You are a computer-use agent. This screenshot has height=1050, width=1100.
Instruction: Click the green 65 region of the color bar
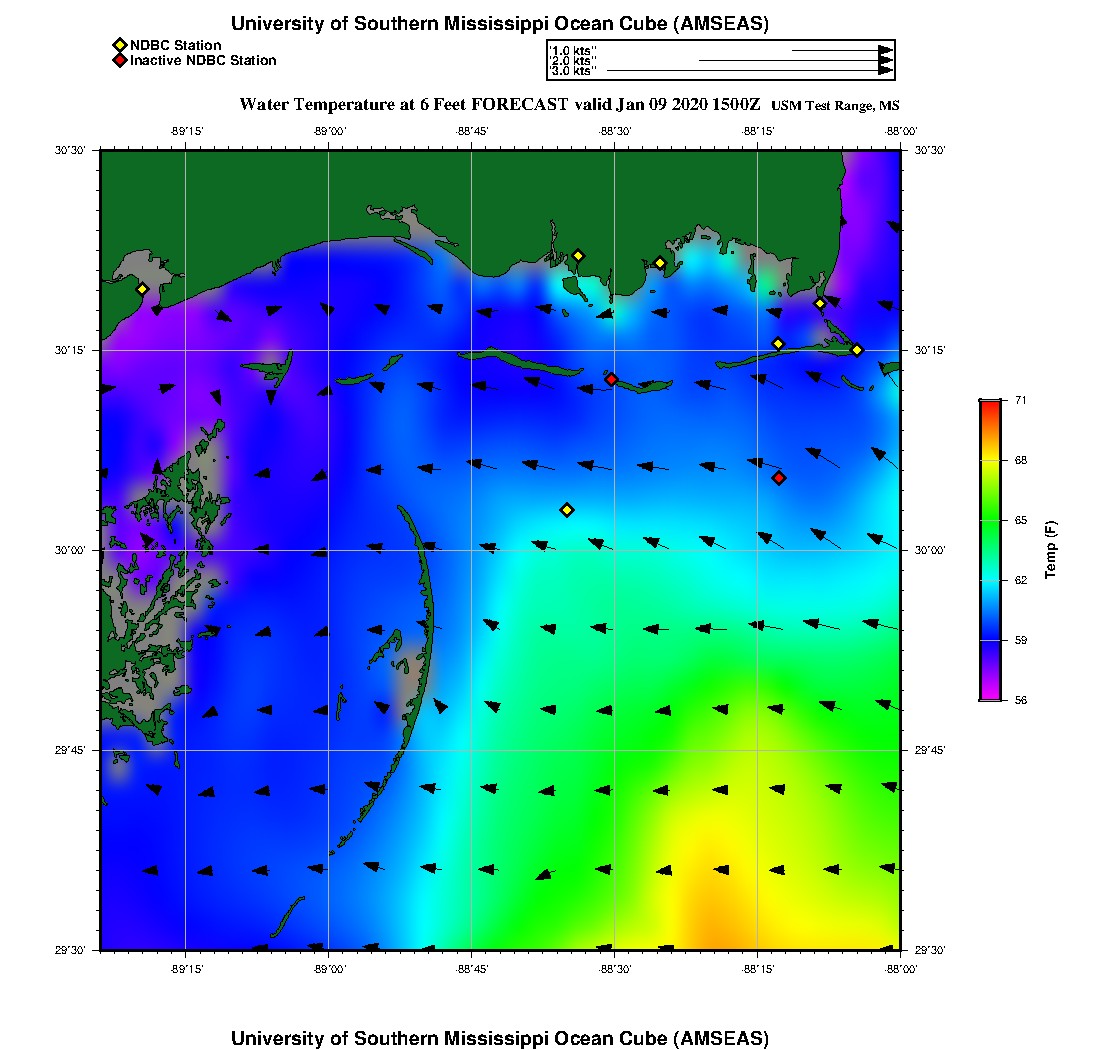click(x=989, y=520)
